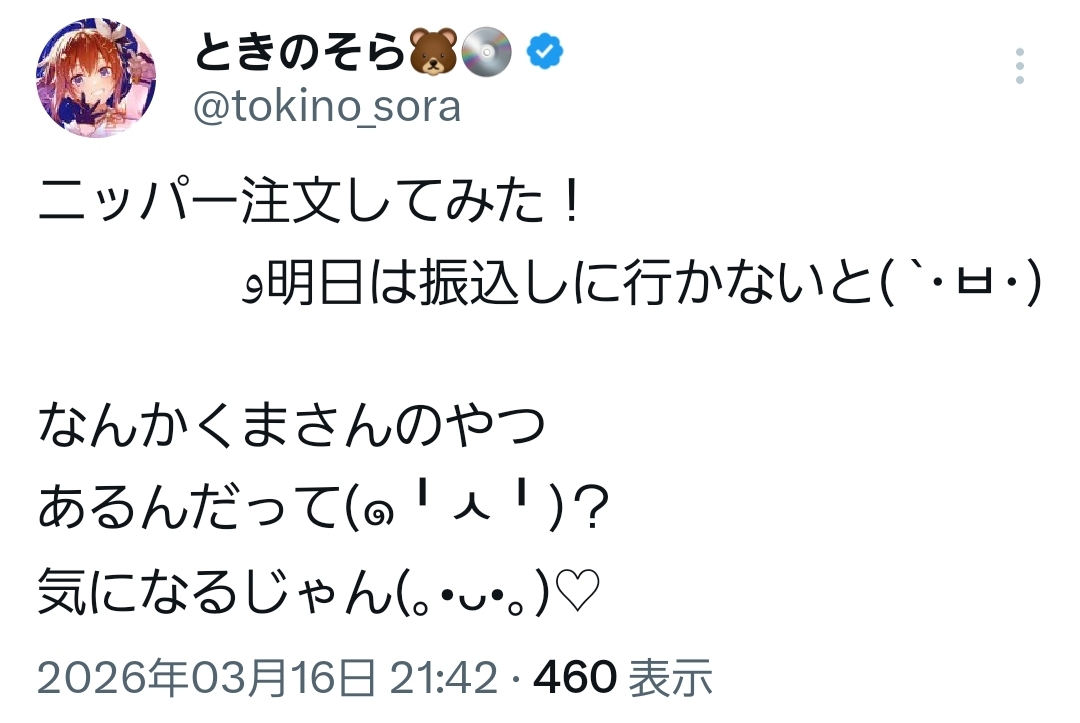Click the kaomoji after 行かないと
Viewport: 1080px width, 723px height.
pos(960,288)
